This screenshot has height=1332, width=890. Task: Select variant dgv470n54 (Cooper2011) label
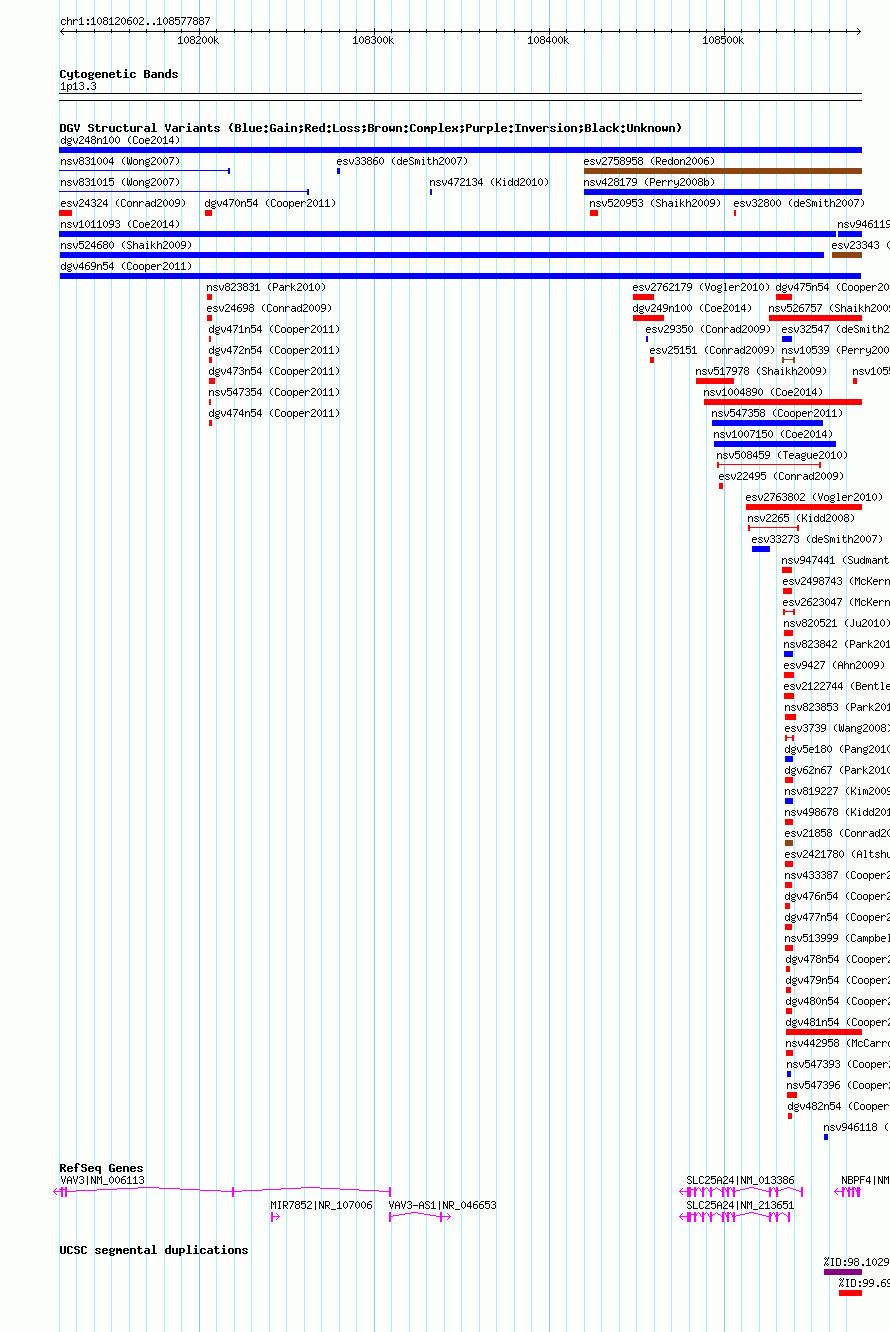(270, 203)
